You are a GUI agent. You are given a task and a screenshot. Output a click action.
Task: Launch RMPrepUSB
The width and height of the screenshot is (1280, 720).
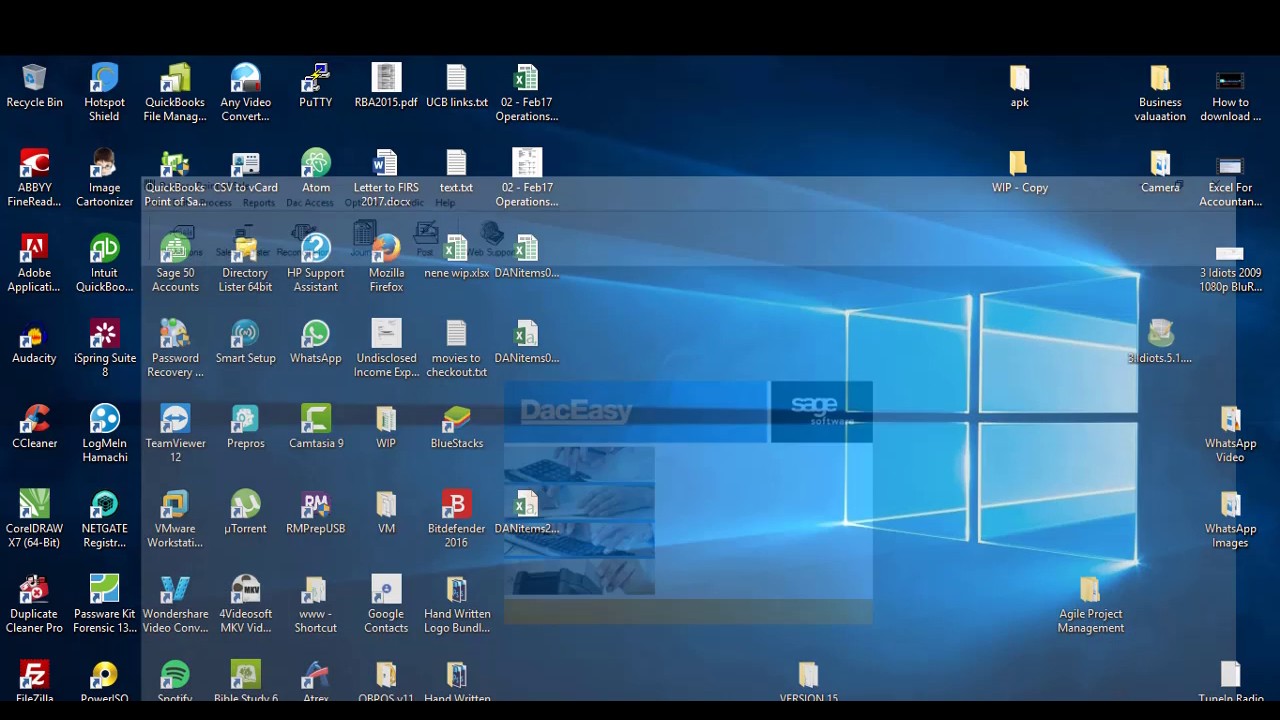pos(316,513)
